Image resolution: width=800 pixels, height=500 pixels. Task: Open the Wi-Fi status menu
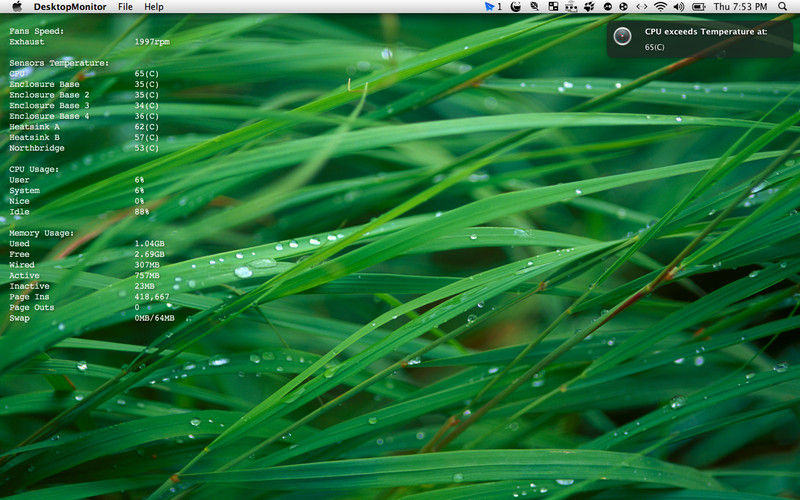point(661,7)
